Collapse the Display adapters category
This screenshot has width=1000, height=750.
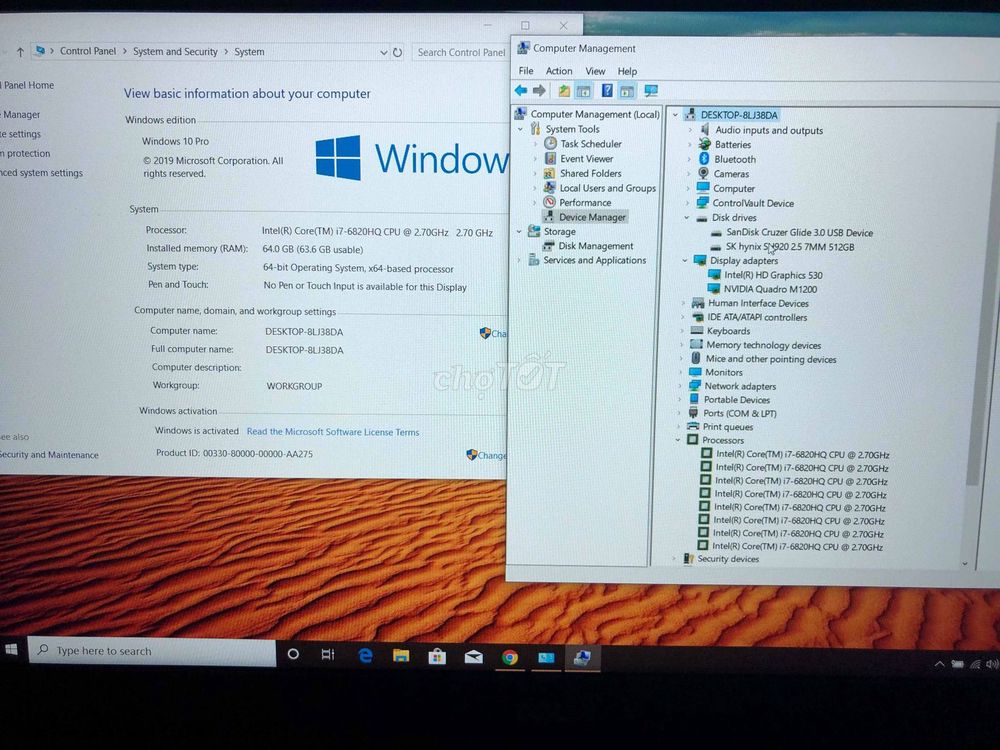pyautogui.click(x=685, y=260)
